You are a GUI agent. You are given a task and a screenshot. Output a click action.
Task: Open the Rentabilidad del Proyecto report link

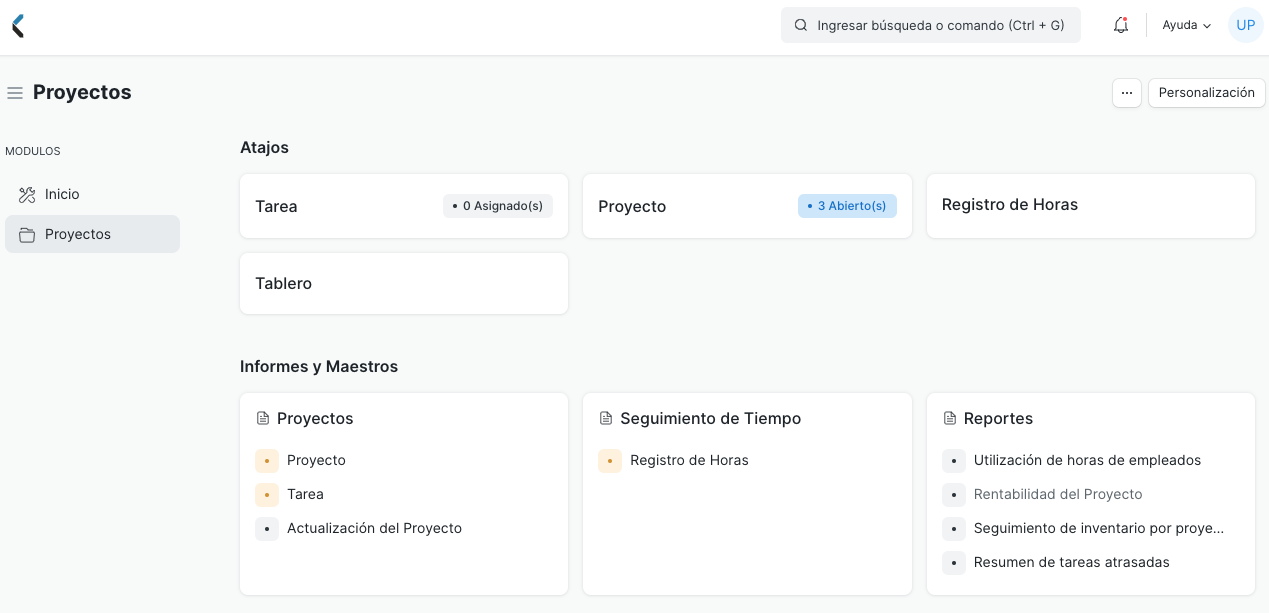point(1058,494)
